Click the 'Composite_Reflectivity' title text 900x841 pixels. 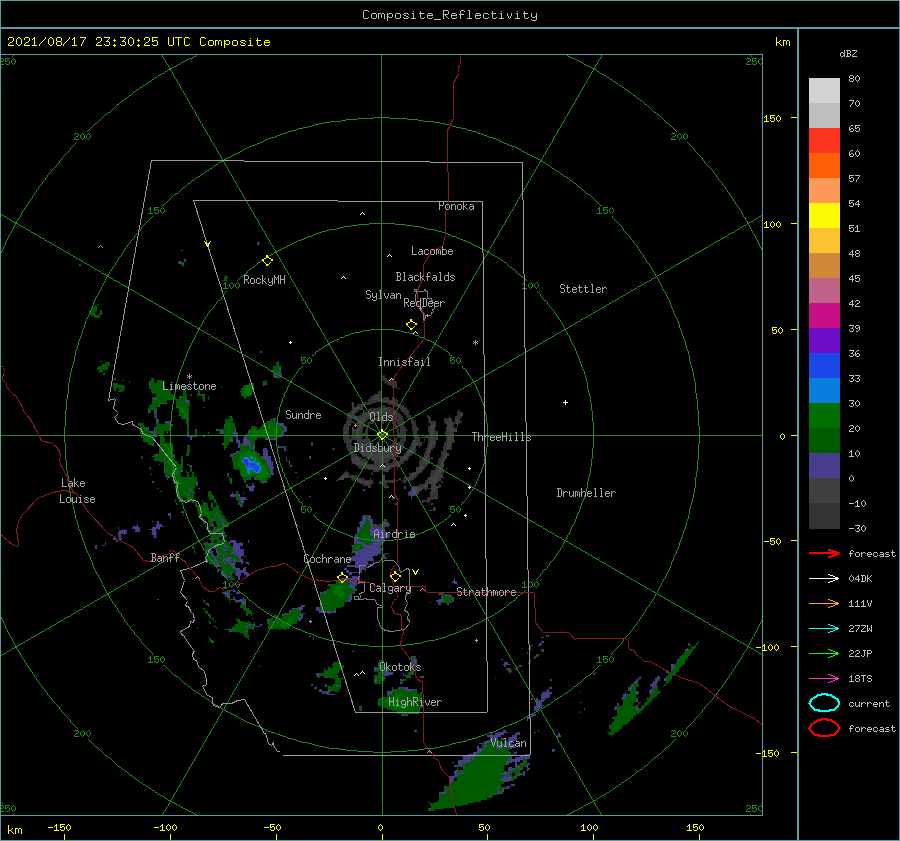click(x=450, y=15)
